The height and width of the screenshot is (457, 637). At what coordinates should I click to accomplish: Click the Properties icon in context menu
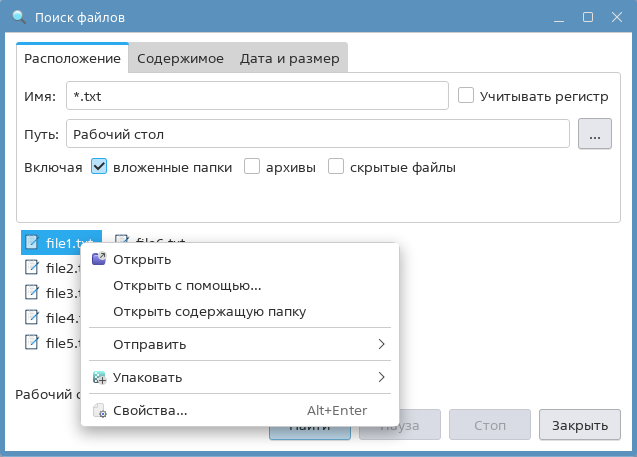point(98,411)
